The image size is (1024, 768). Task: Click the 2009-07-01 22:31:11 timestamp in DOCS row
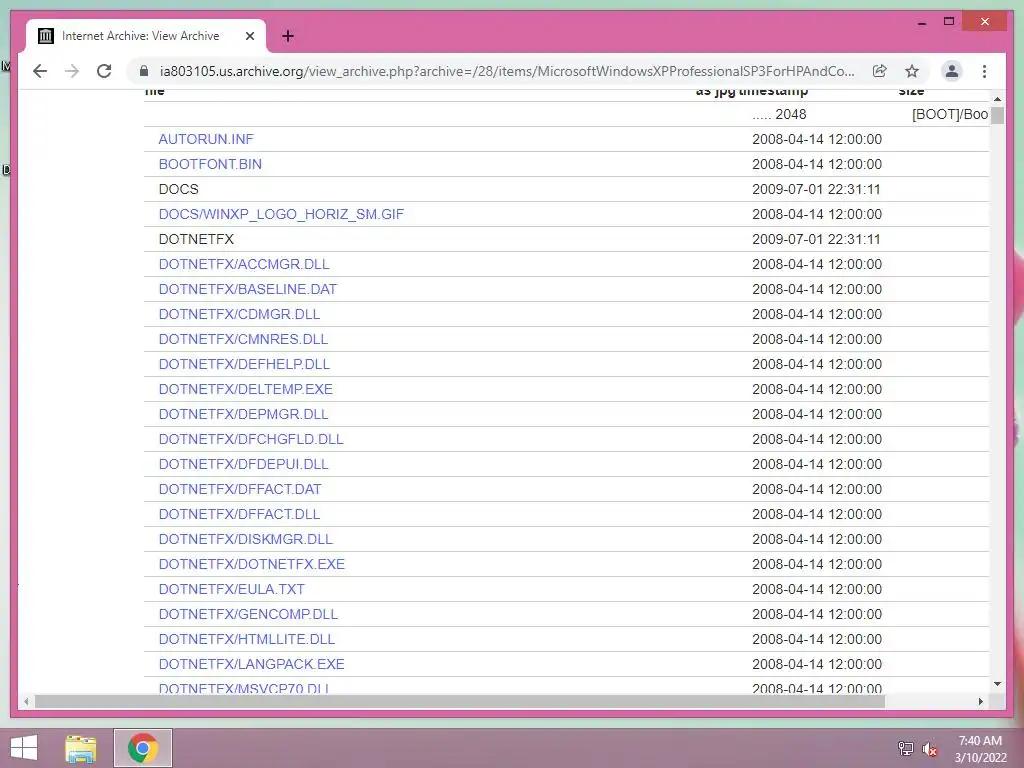pos(816,189)
